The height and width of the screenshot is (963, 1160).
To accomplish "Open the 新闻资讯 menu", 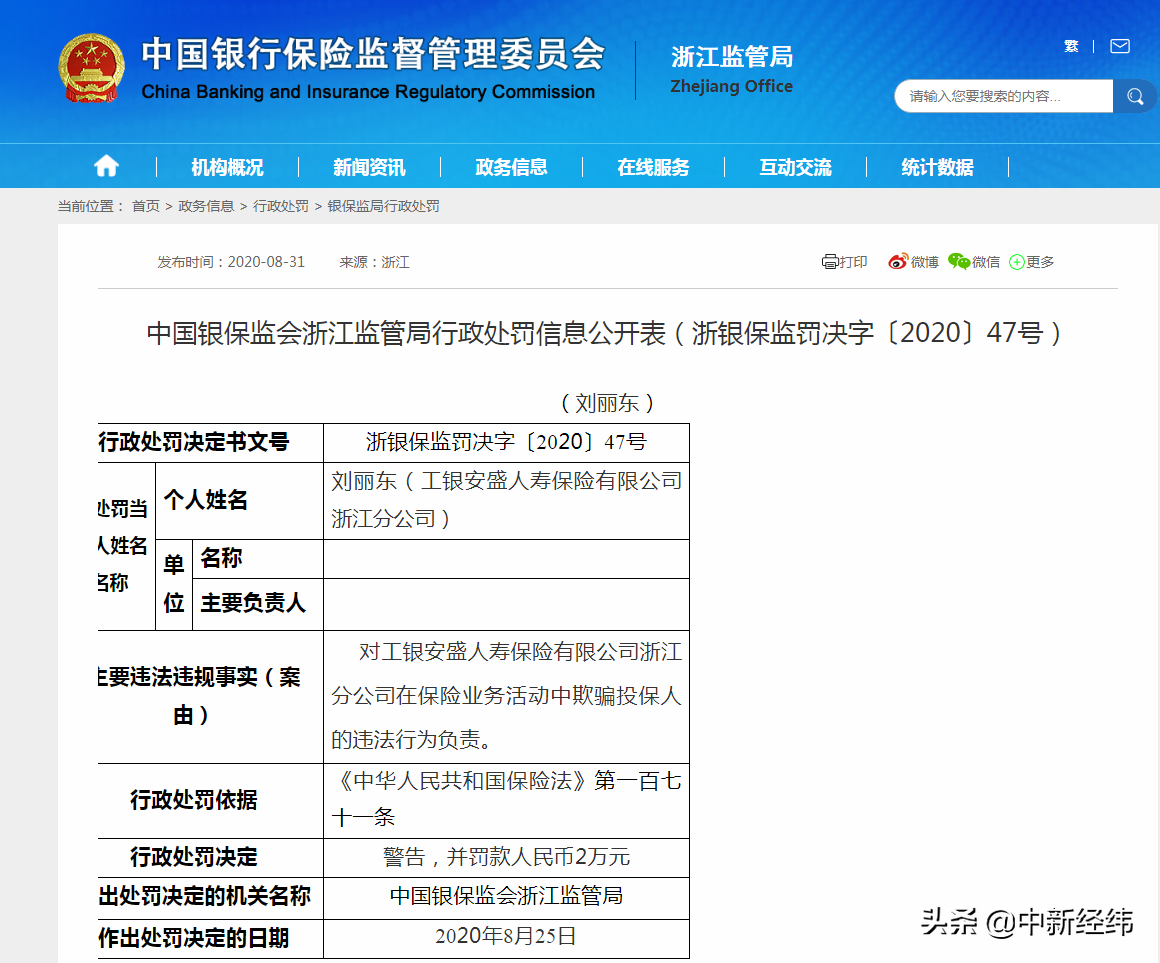I will 369,167.
